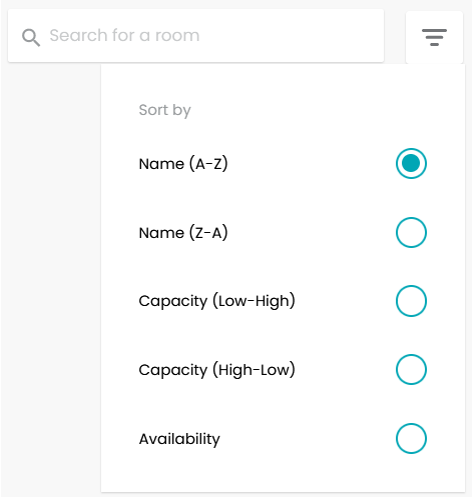Pick the Capacity (Low-High) label text
Screen dimensions: 472x497
point(217,301)
